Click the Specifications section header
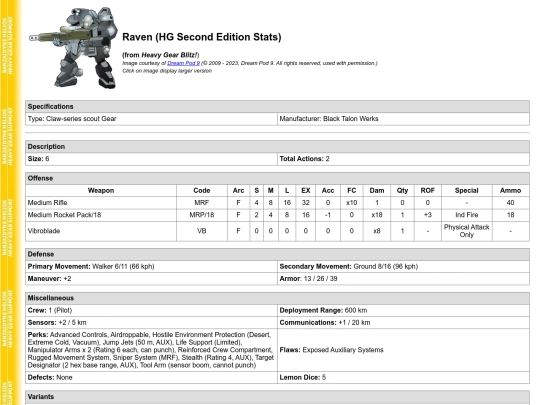This screenshot has height=405, width=540. pyautogui.click(x=277, y=106)
